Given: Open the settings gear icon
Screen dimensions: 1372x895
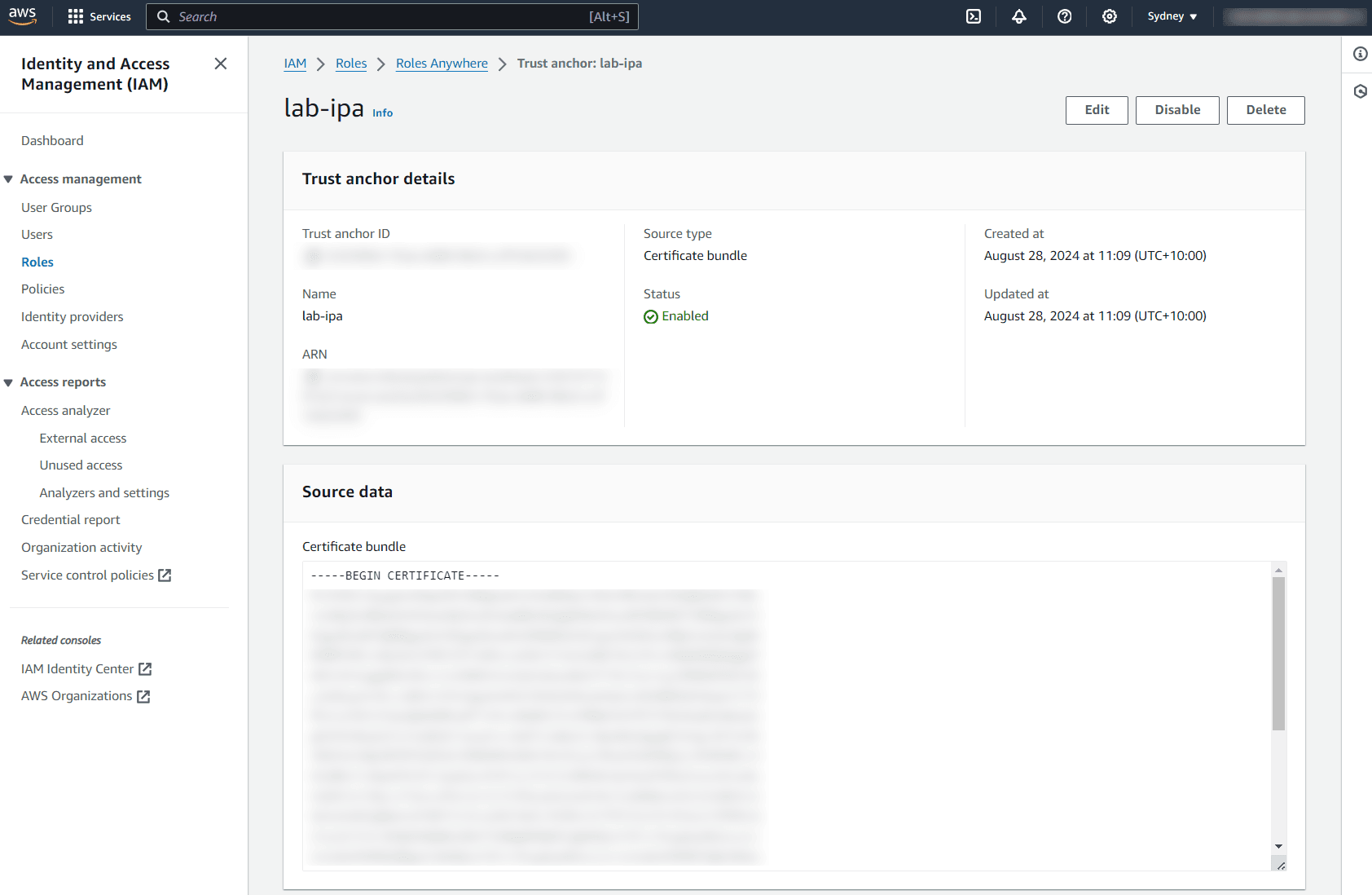Looking at the screenshot, I should [1110, 16].
